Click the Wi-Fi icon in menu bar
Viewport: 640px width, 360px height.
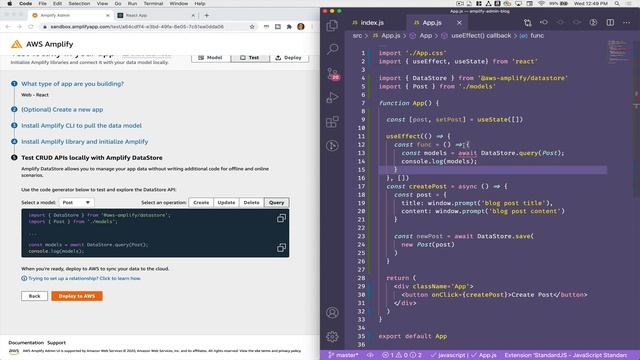pyautogui.click(x=541, y=3)
